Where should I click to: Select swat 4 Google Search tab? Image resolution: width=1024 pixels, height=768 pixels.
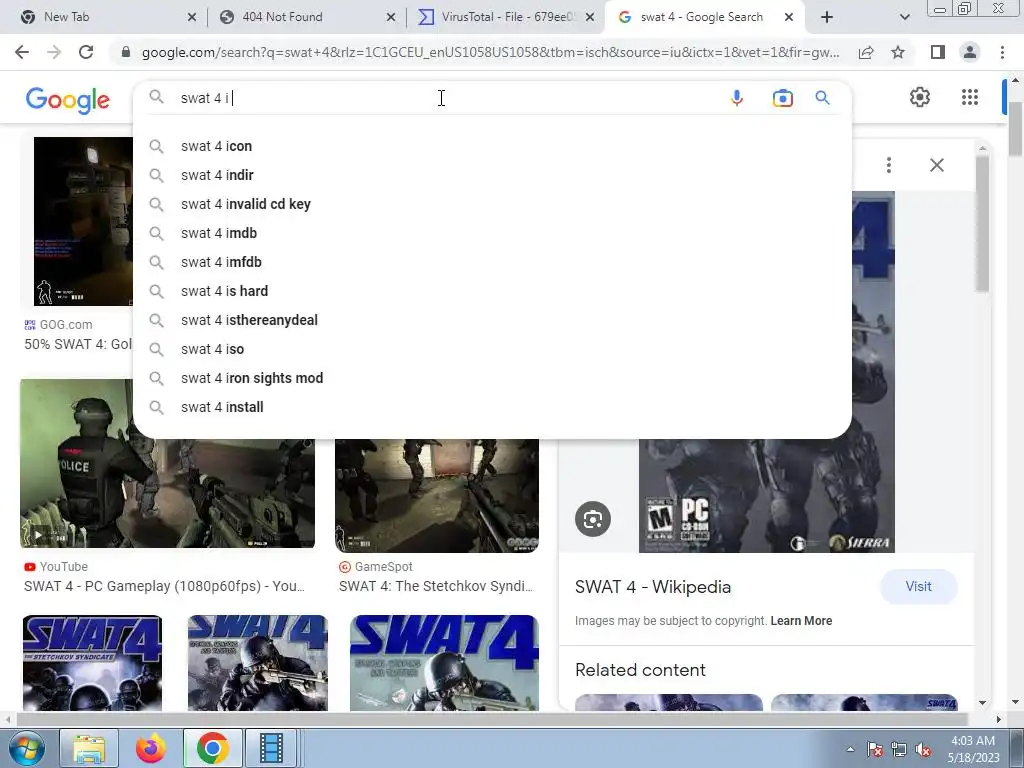click(701, 17)
